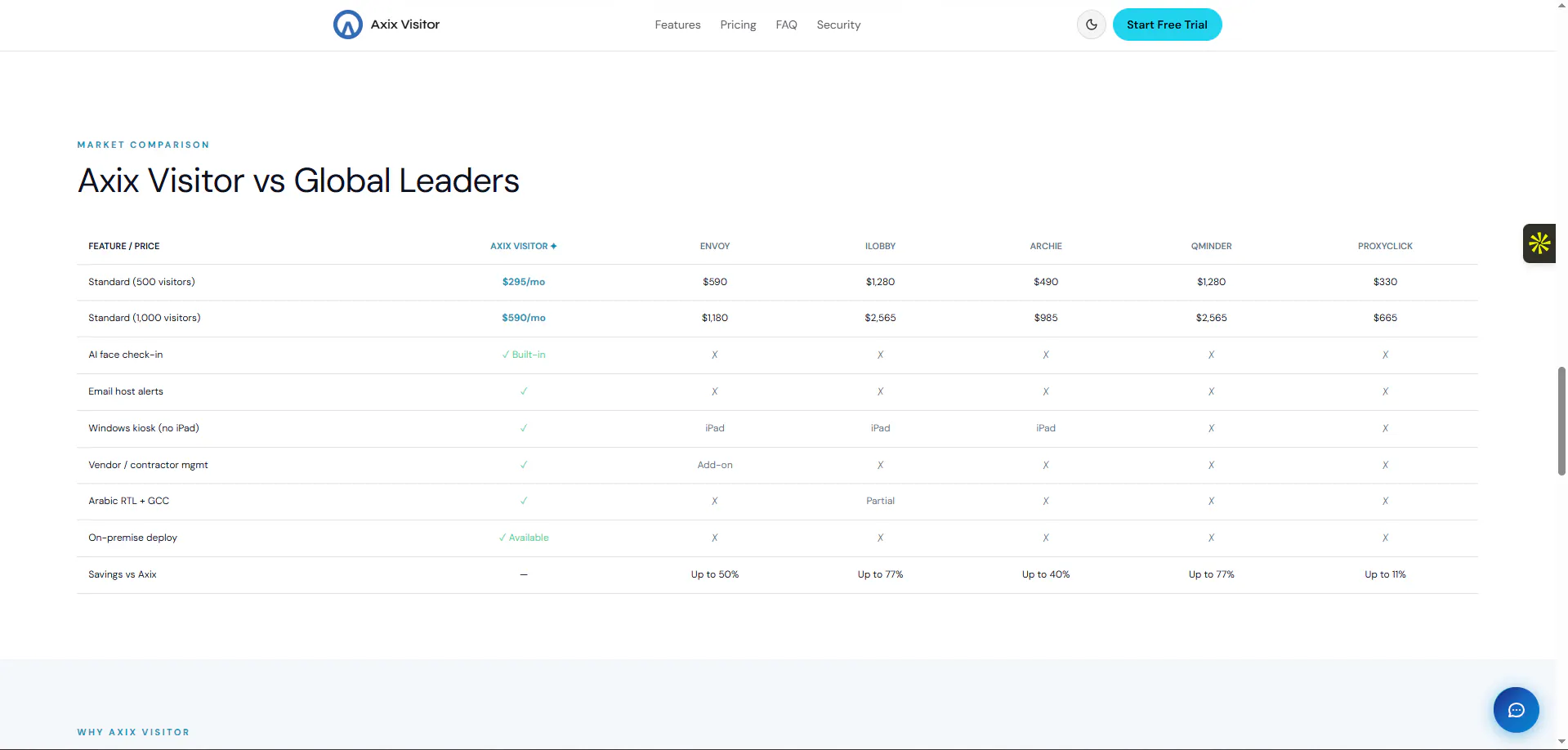Open the Security nav link
This screenshot has width=1568, height=750.
click(838, 25)
